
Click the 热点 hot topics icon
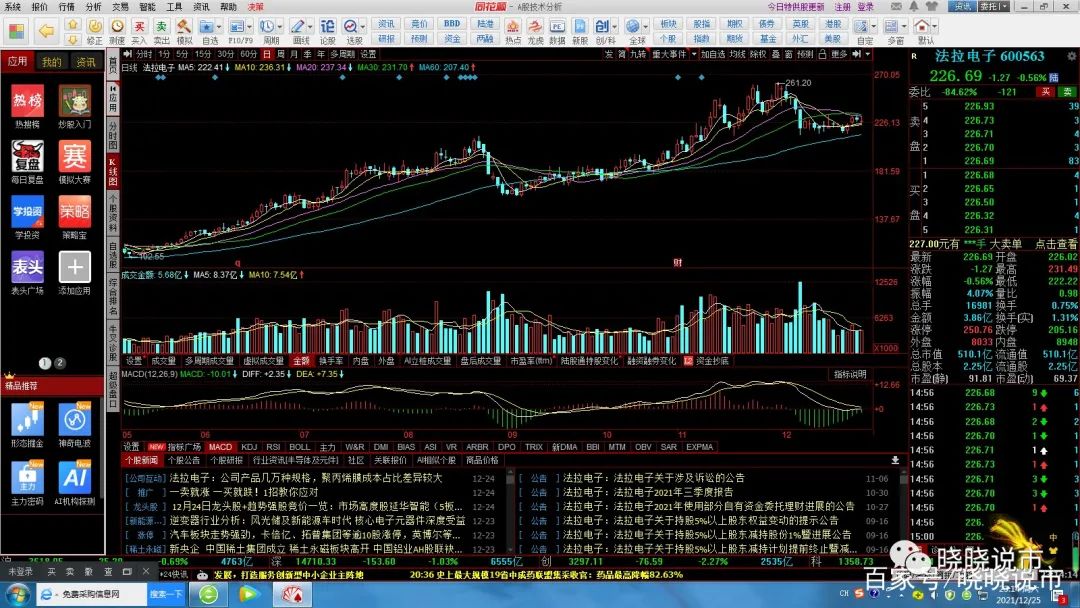tap(512, 26)
